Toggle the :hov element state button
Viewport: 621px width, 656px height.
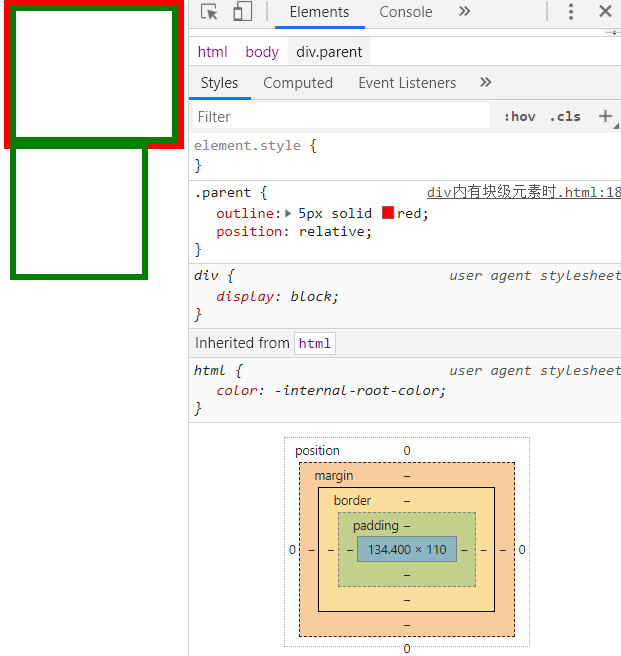(x=520, y=116)
